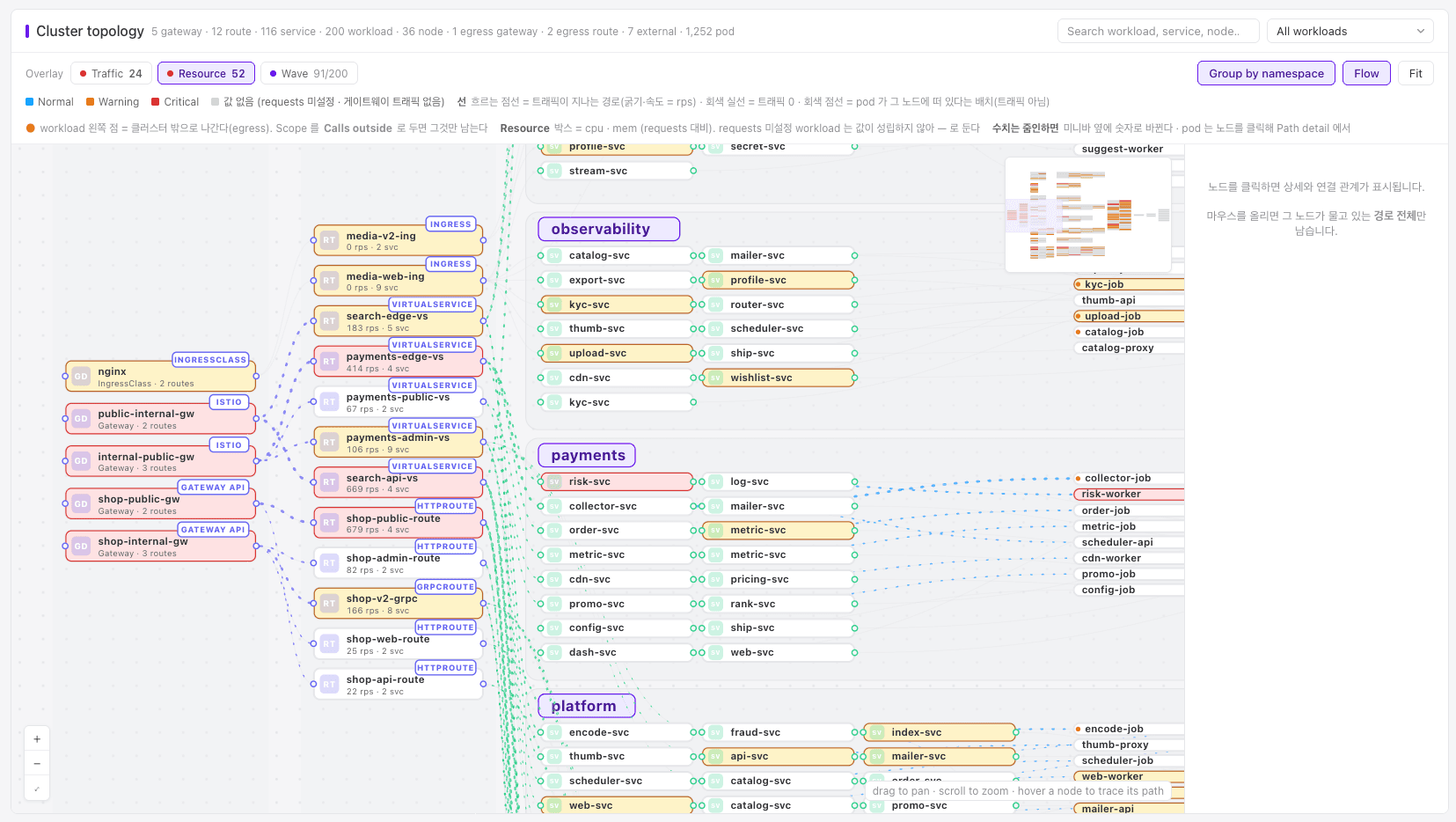Zoom in with the plus control
The width and height of the screenshot is (1456, 822).
pyautogui.click(x=37, y=739)
